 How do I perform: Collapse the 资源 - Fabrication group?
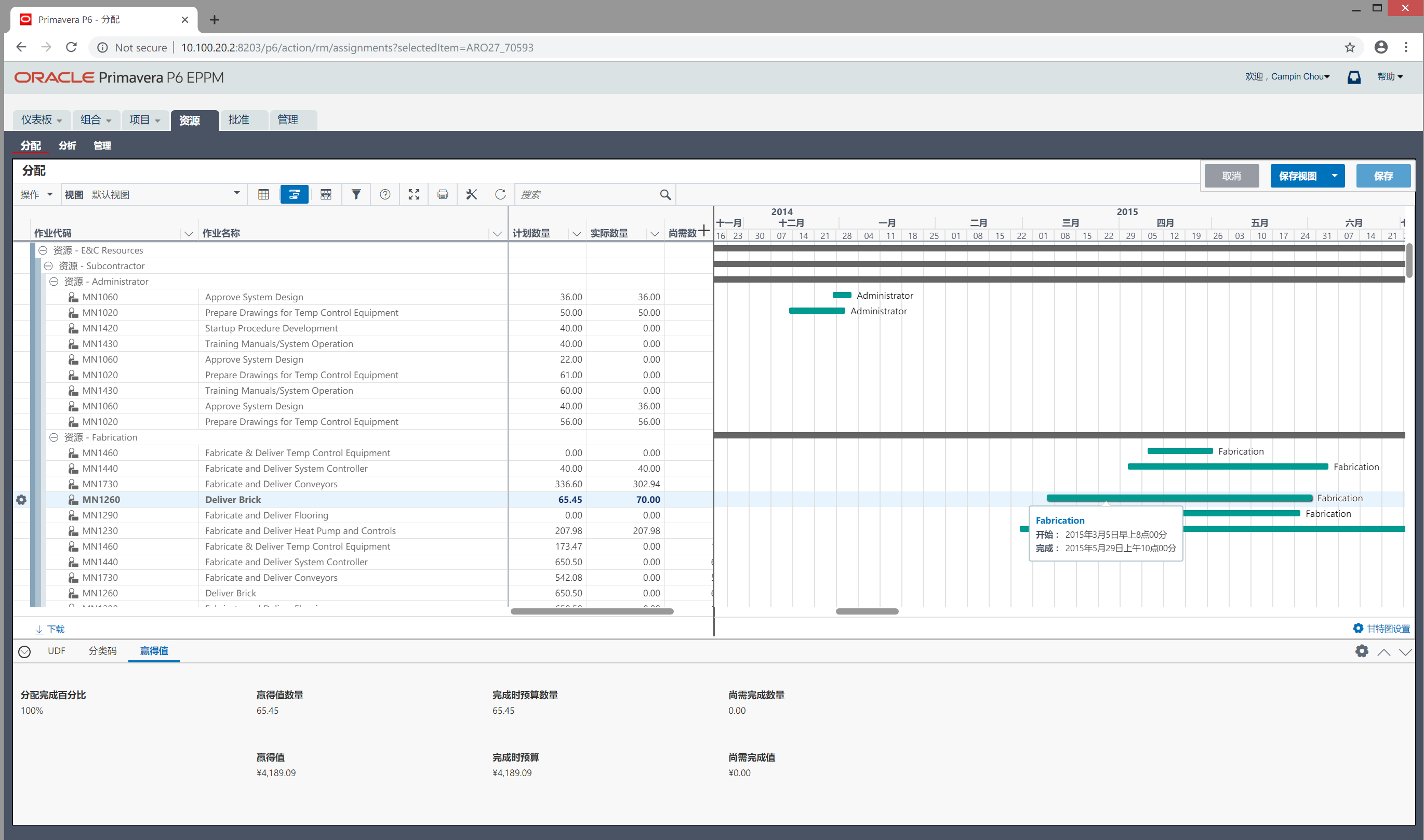pyautogui.click(x=54, y=437)
